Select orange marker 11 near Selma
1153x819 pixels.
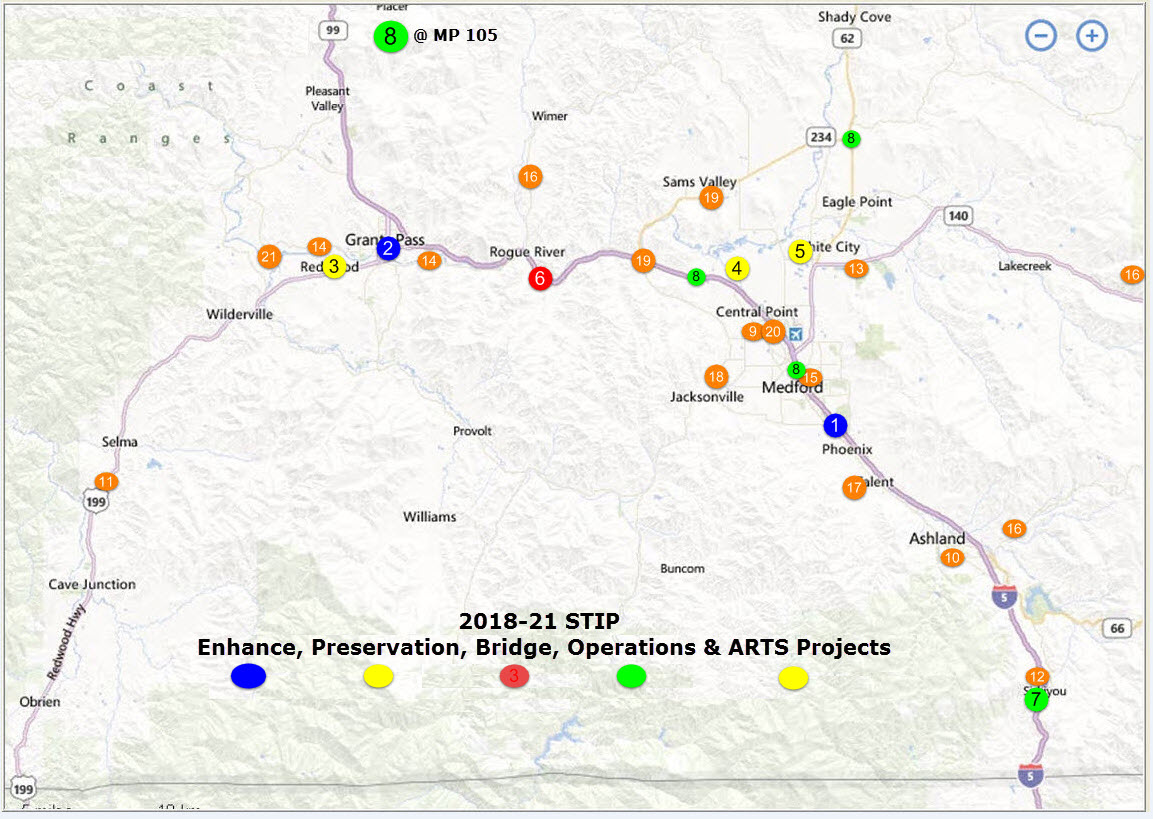[x=106, y=481]
